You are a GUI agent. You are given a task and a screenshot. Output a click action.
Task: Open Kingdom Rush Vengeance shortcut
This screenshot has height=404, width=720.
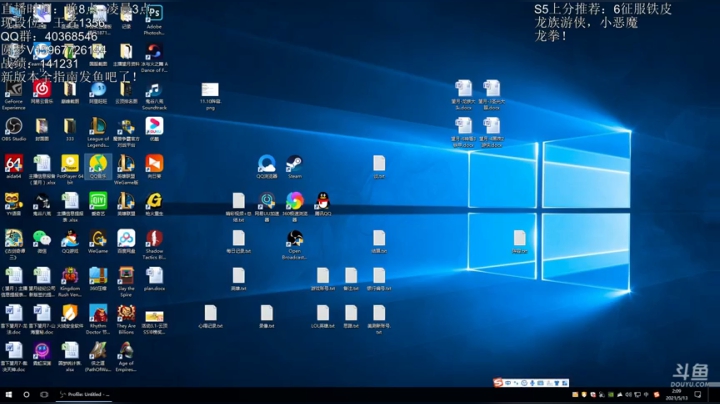click(70, 283)
